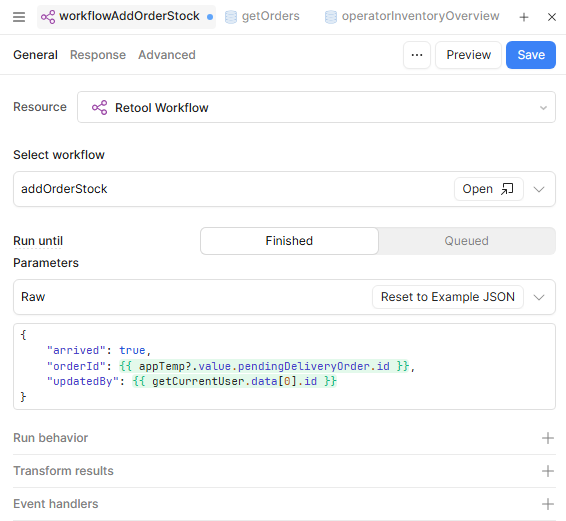Set Run until to Finished
566x521 pixels.
click(289, 241)
